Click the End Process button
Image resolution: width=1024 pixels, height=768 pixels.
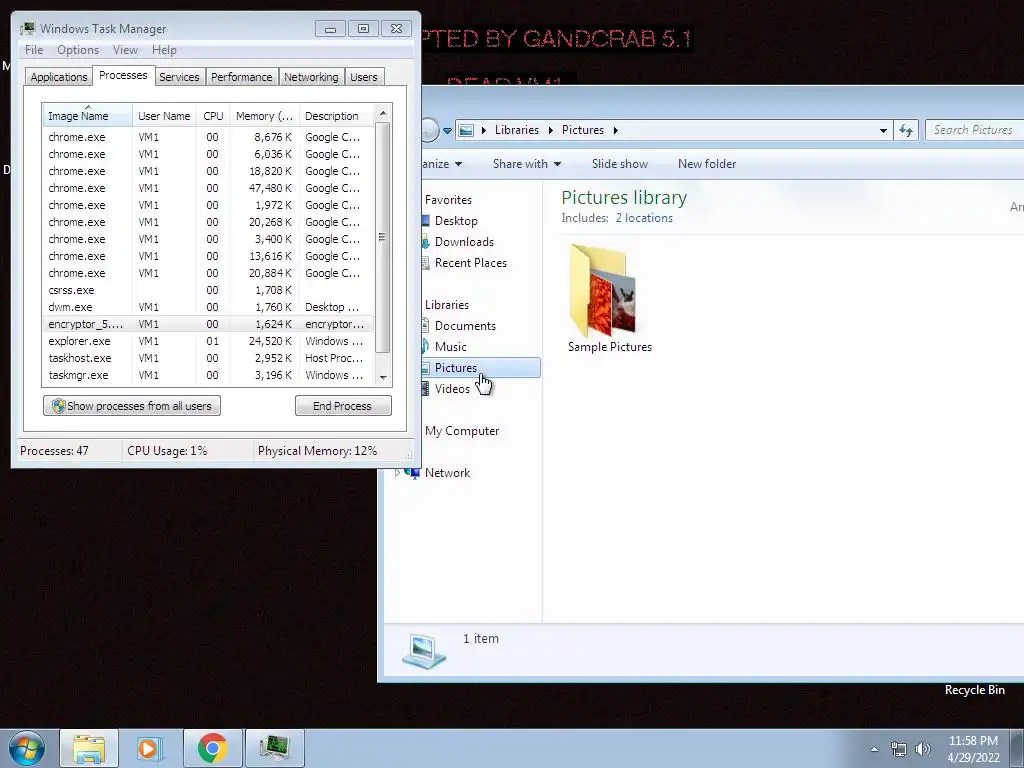(x=343, y=406)
